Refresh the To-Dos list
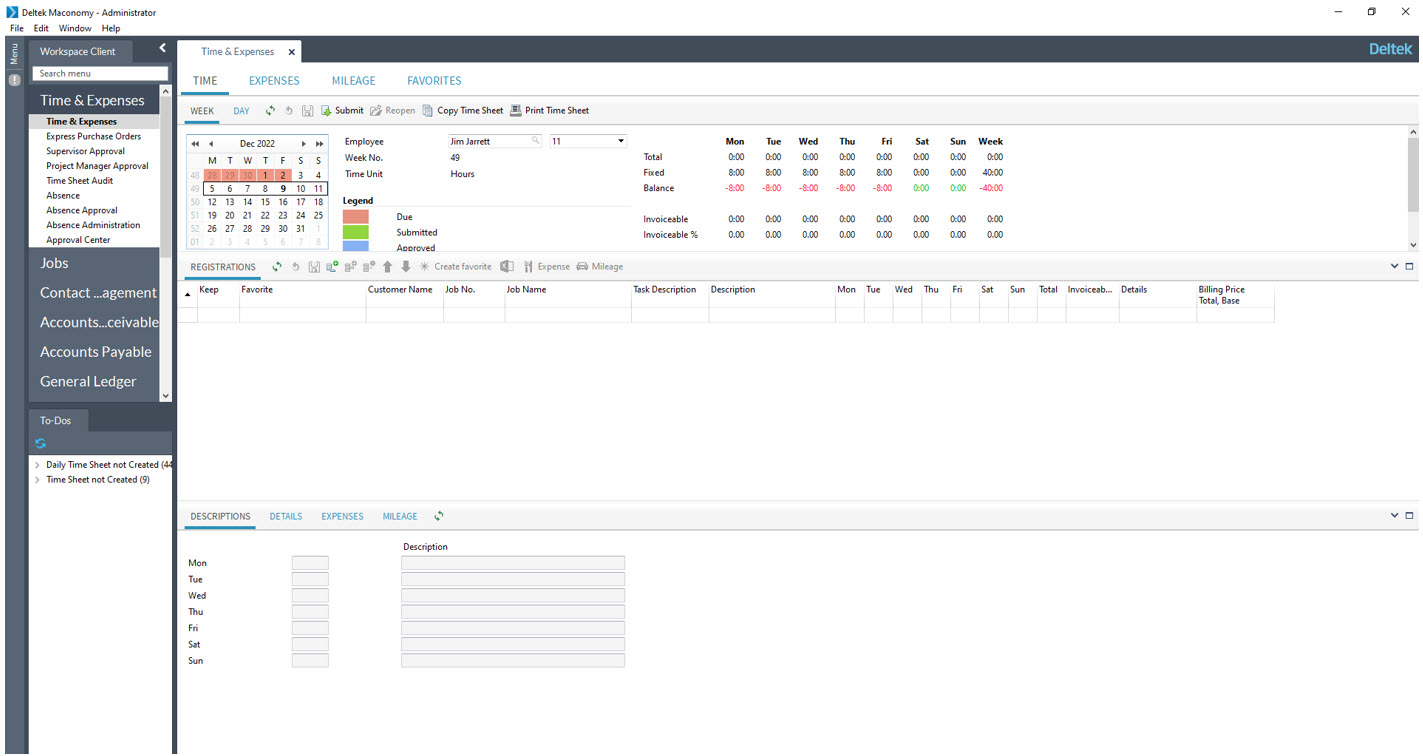1423x756 pixels. 40,443
